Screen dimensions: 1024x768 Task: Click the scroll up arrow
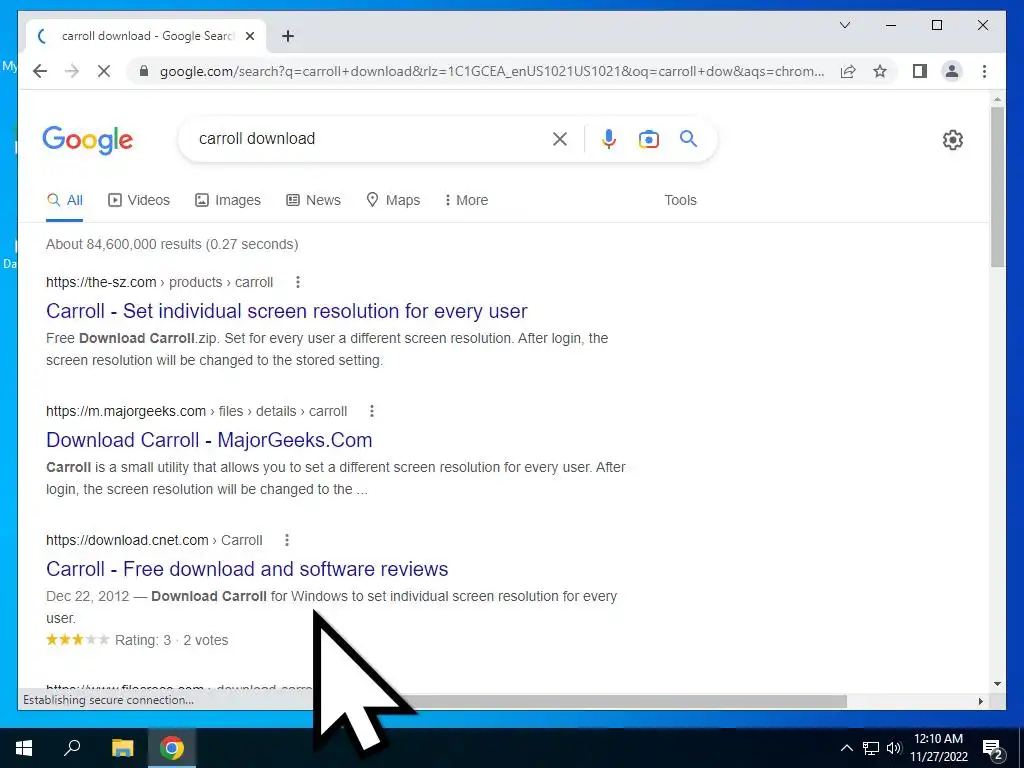(x=997, y=99)
